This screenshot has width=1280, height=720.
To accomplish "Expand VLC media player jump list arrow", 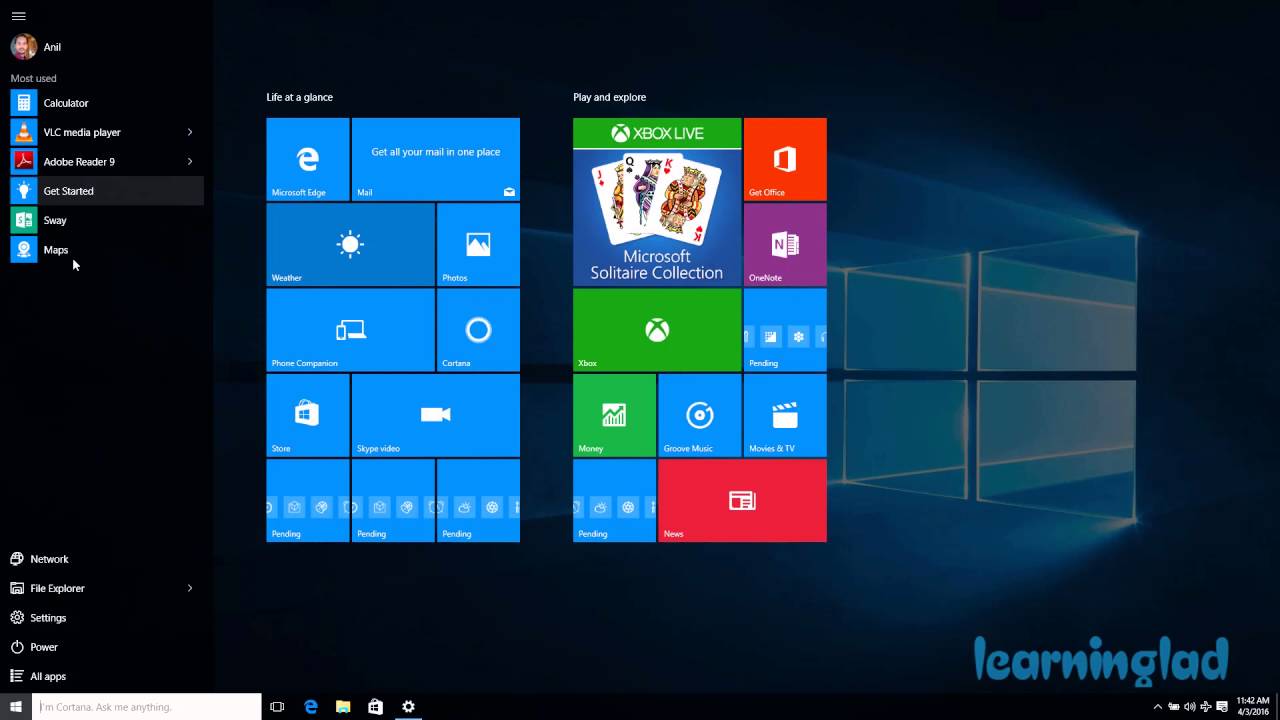I will pyautogui.click(x=190, y=132).
